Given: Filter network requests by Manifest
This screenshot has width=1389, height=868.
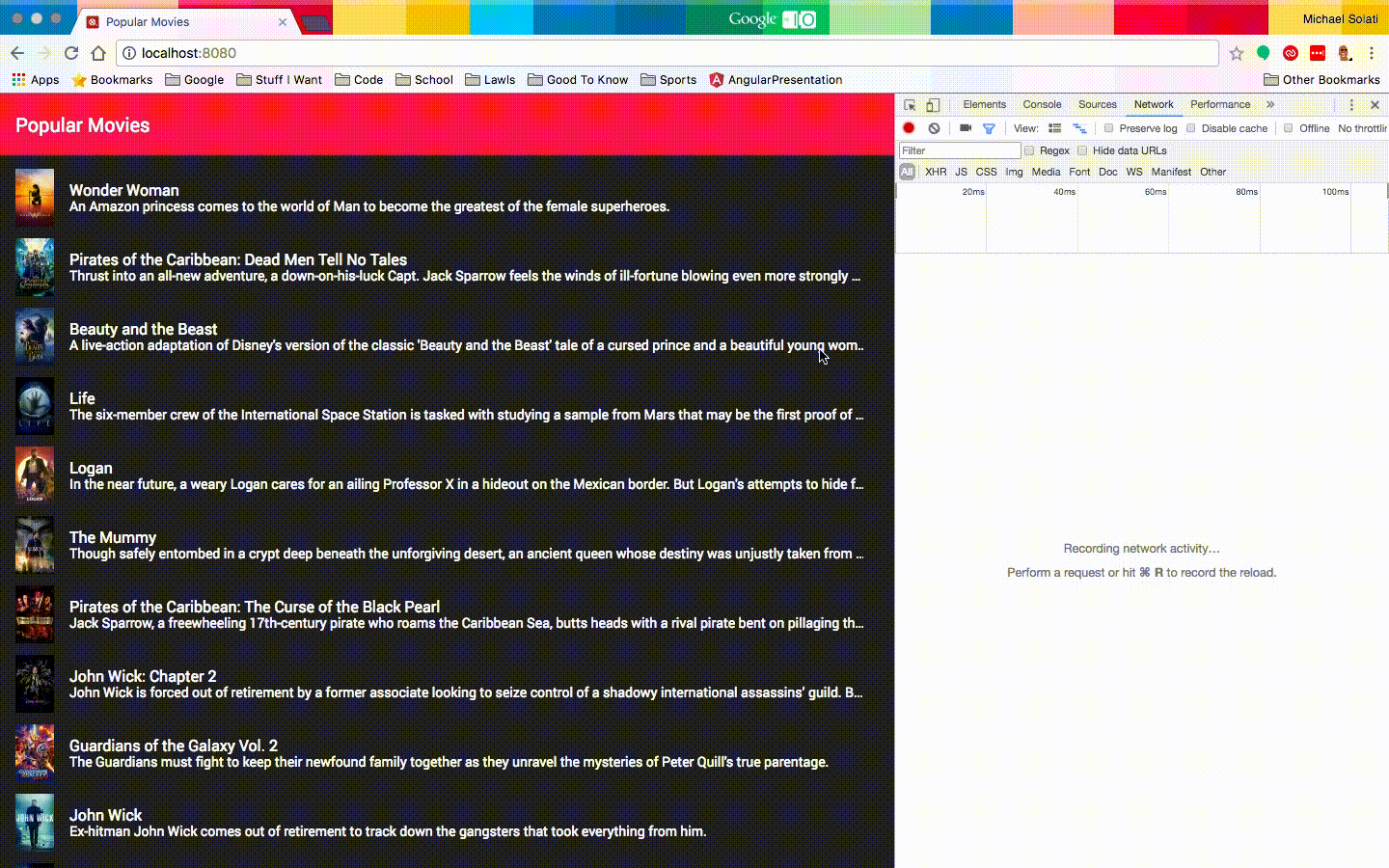Looking at the screenshot, I should coord(1171,172).
